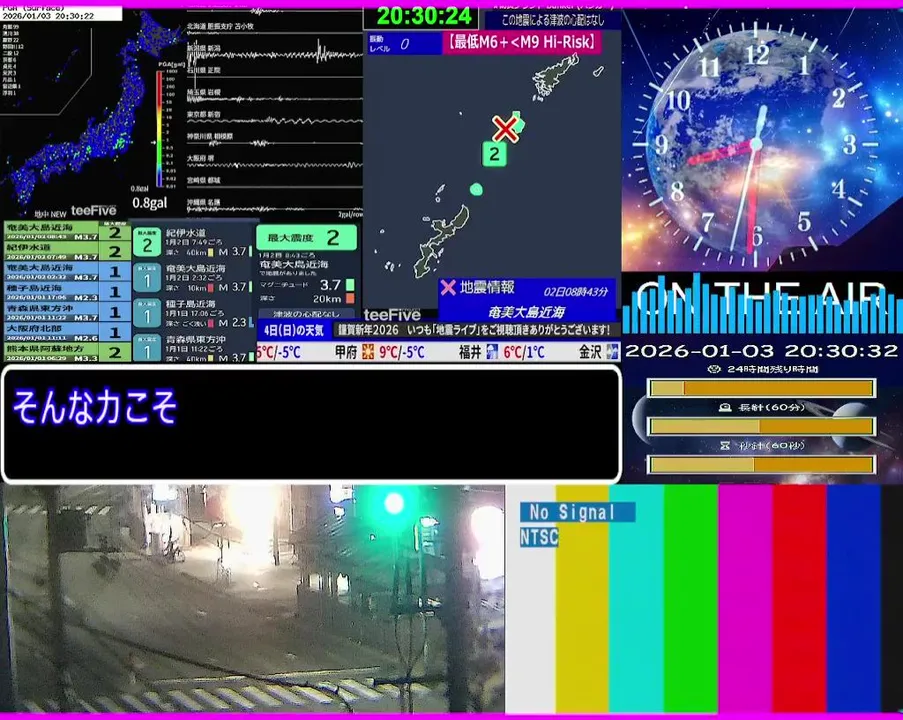Click the 福井 6°C/1°C forecast

point(501,352)
